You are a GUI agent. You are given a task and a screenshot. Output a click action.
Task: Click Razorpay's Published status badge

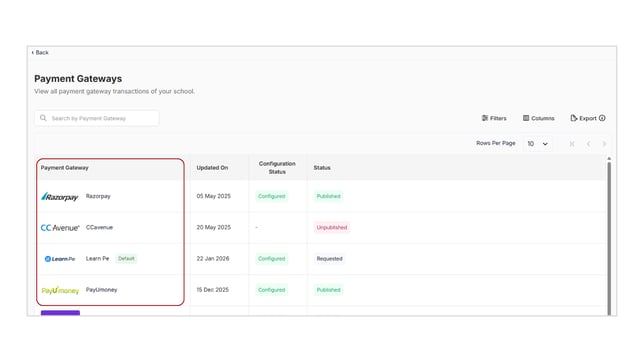pyautogui.click(x=329, y=196)
